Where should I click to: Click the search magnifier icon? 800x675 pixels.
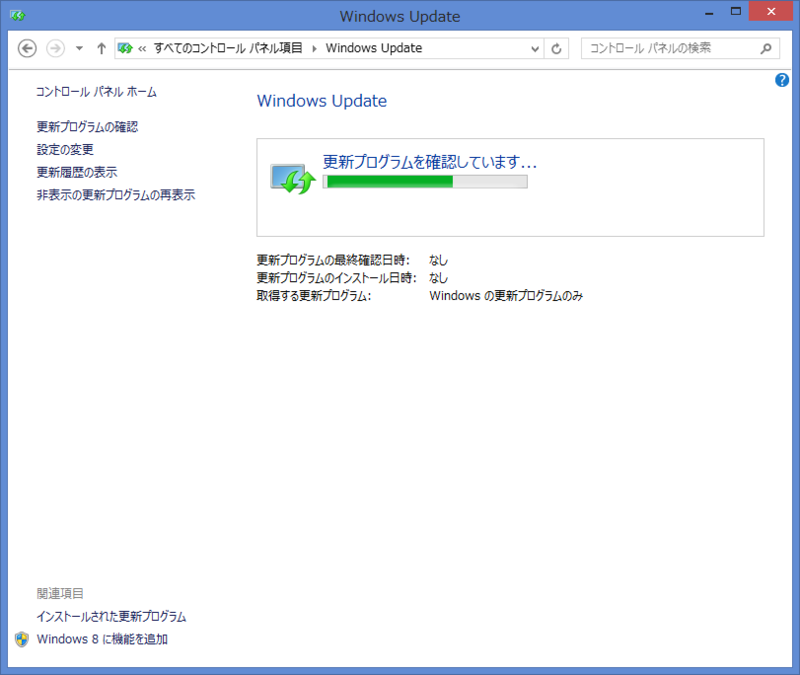[766, 48]
